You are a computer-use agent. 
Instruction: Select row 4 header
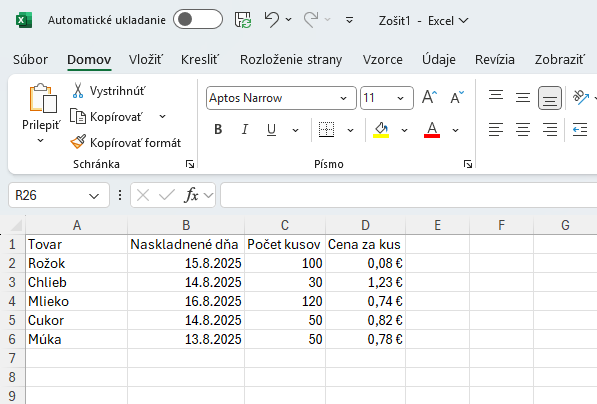click(x=12, y=301)
